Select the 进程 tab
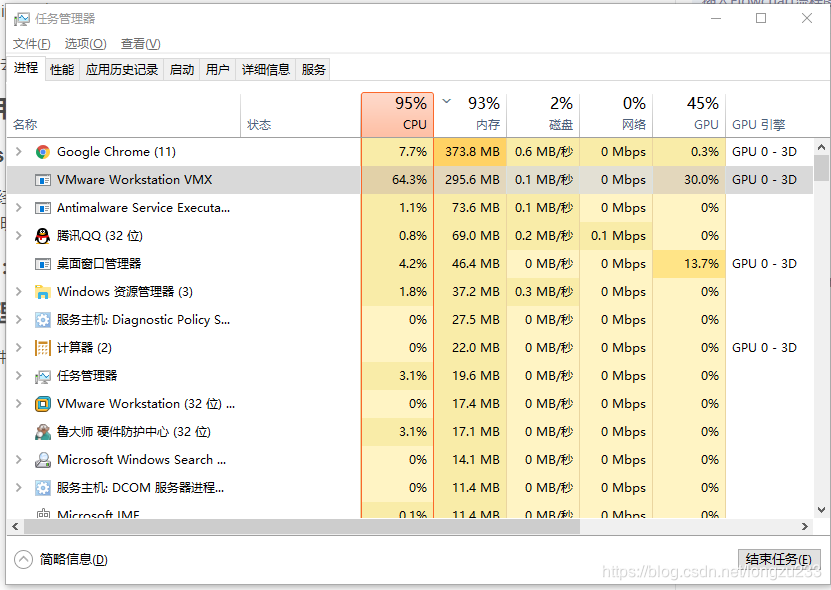Viewport: 831px width, 590px height. click(x=26, y=68)
